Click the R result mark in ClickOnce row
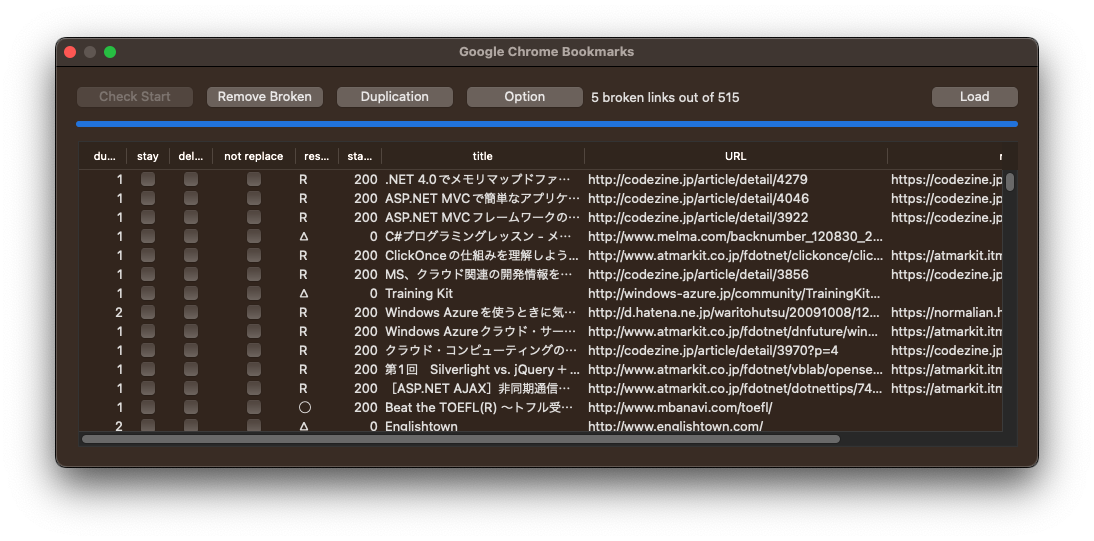 point(303,256)
